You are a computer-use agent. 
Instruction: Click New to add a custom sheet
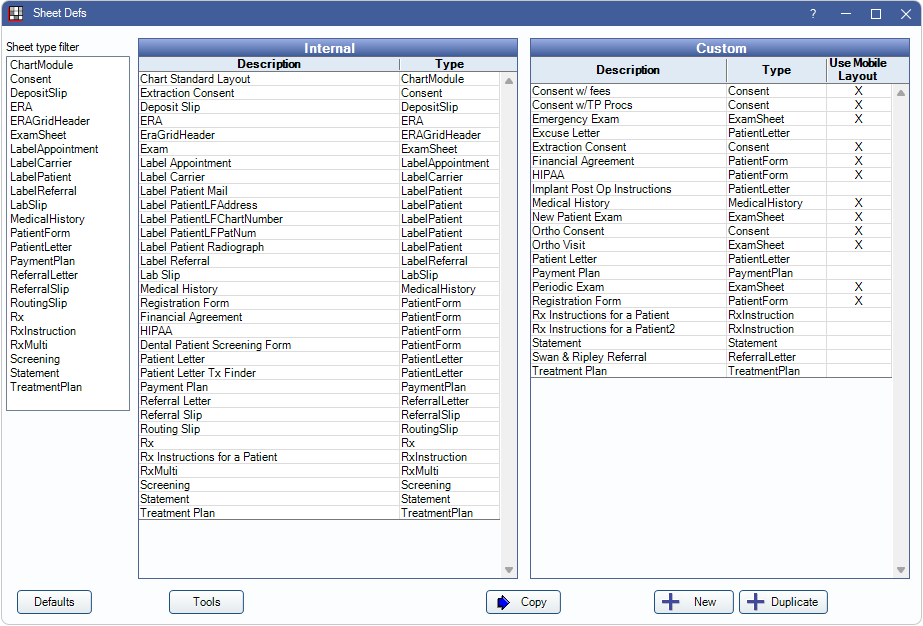click(692, 602)
